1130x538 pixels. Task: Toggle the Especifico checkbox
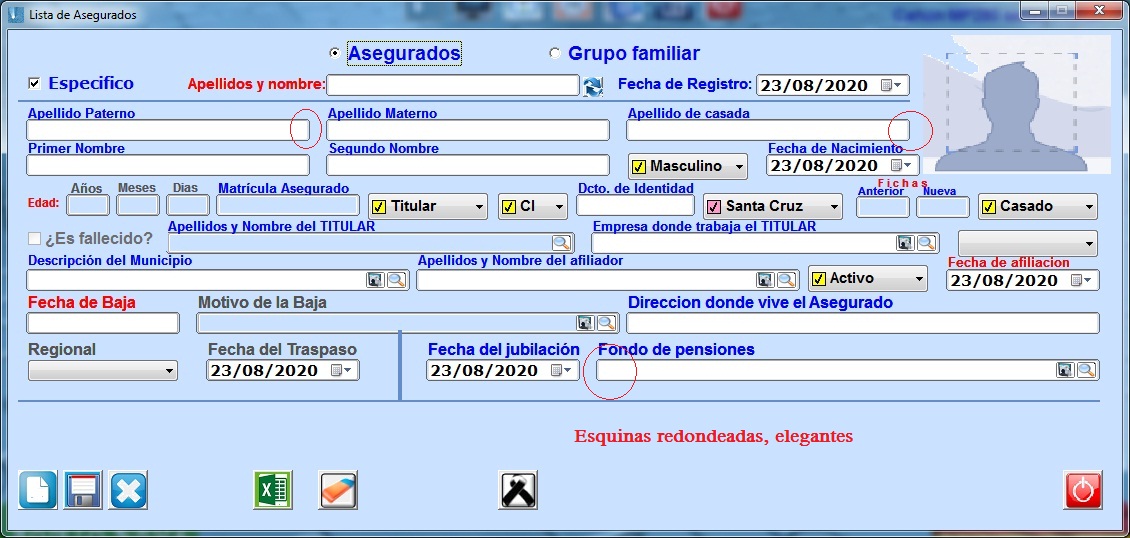click(x=34, y=84)
